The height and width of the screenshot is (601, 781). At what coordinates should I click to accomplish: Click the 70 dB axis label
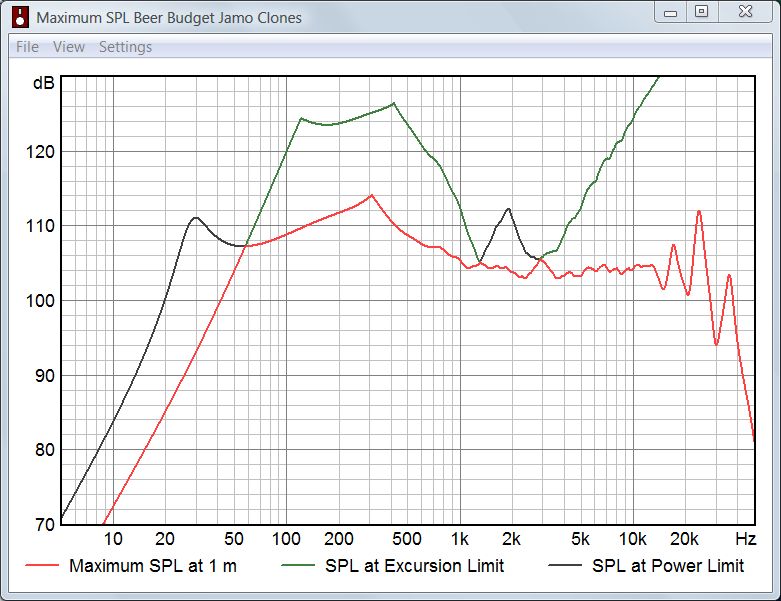(x=44, y=524)
